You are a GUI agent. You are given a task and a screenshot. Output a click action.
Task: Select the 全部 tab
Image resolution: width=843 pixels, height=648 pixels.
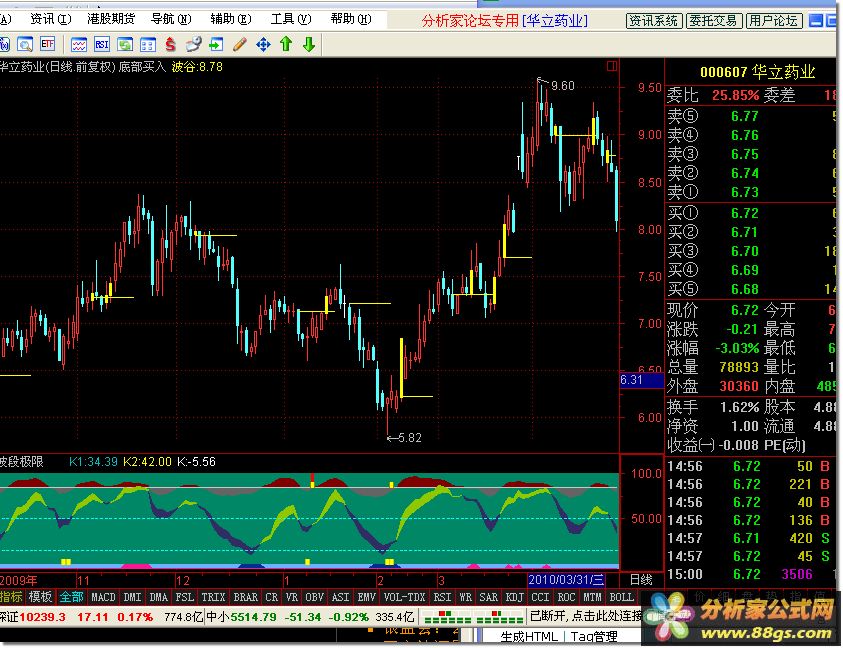pyautogui.click(x=71, y=597)
